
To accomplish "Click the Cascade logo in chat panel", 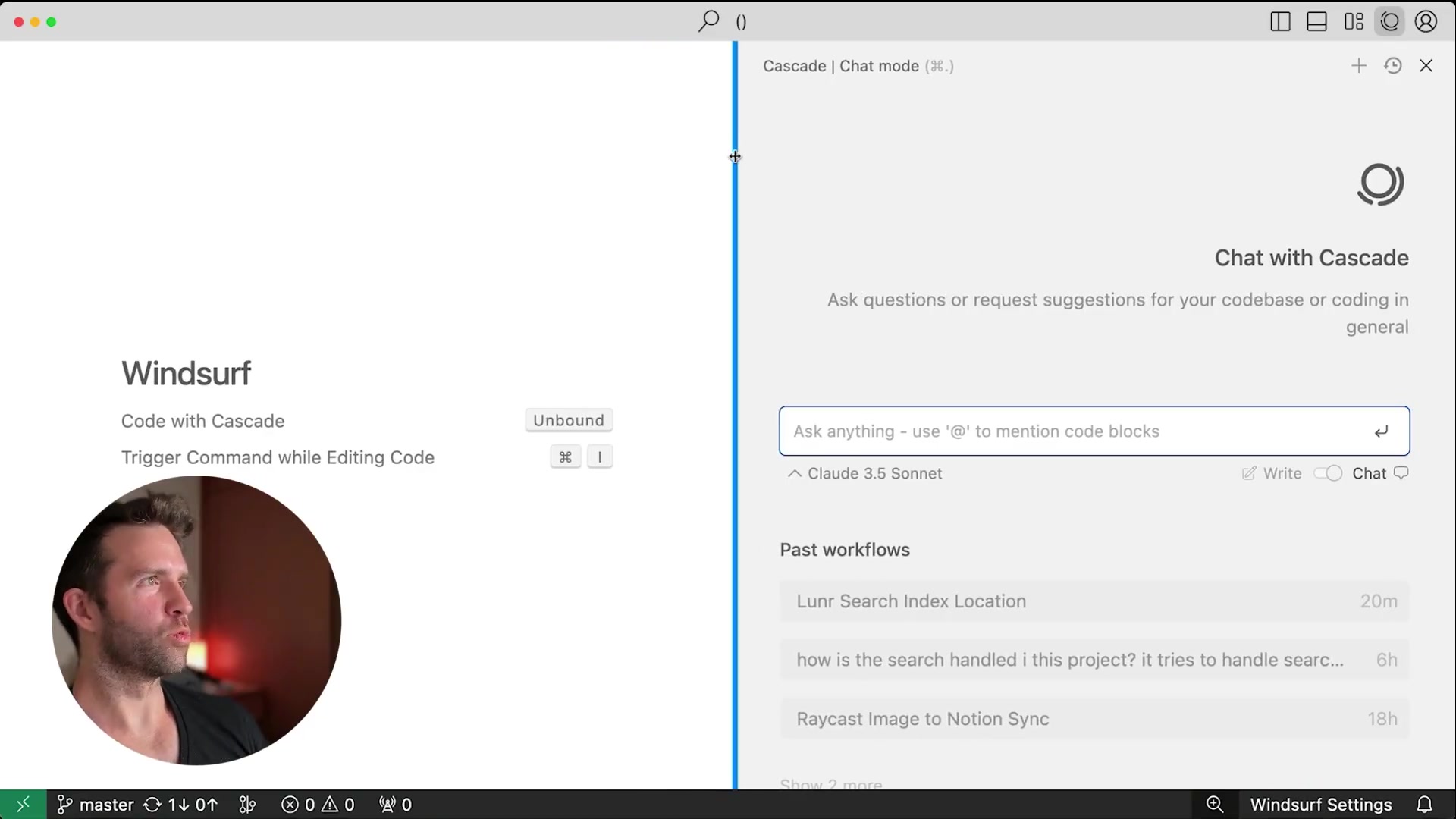I will point(1380,184).
